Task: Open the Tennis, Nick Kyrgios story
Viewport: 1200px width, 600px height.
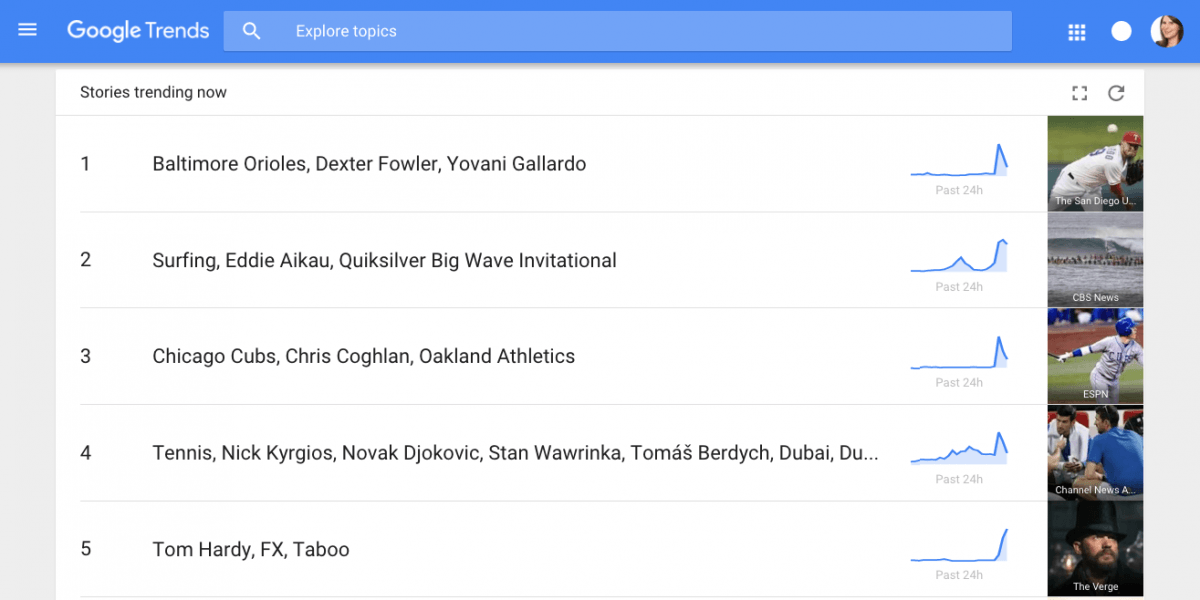Action: click(x=515, y=453)
